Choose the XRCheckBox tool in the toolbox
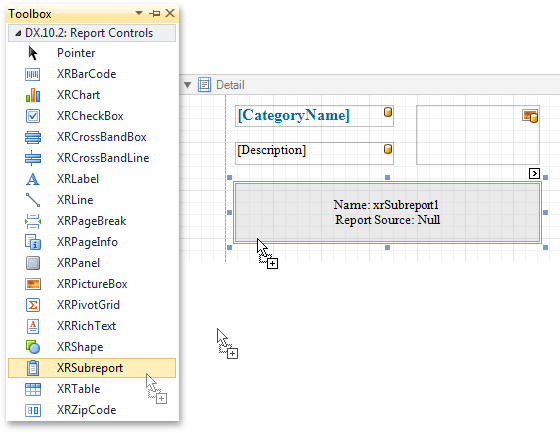The width and height of the screenshot is (560, 433). coord(92,116)
